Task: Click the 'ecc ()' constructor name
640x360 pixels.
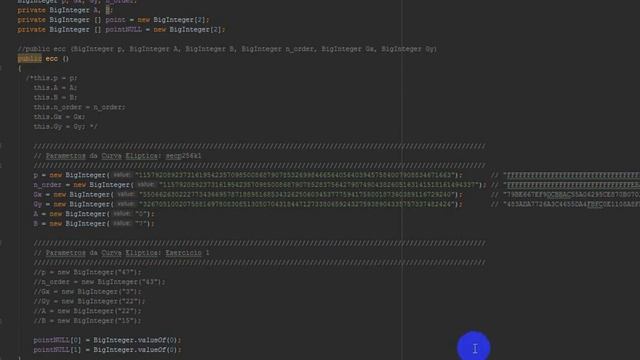Action: tap(57, 59)
